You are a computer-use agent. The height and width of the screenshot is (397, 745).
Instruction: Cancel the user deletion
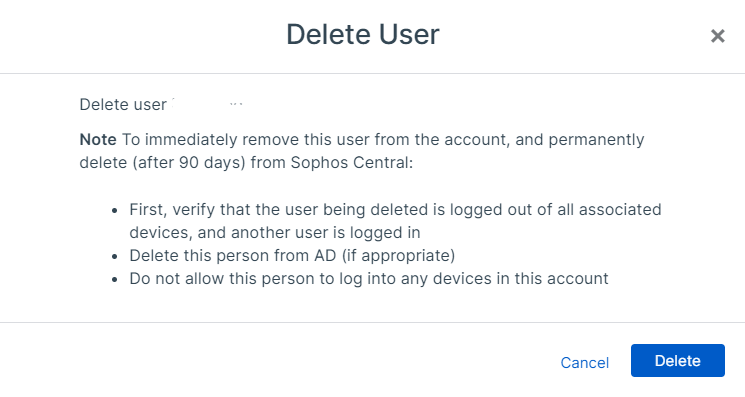tap(584, 362)
